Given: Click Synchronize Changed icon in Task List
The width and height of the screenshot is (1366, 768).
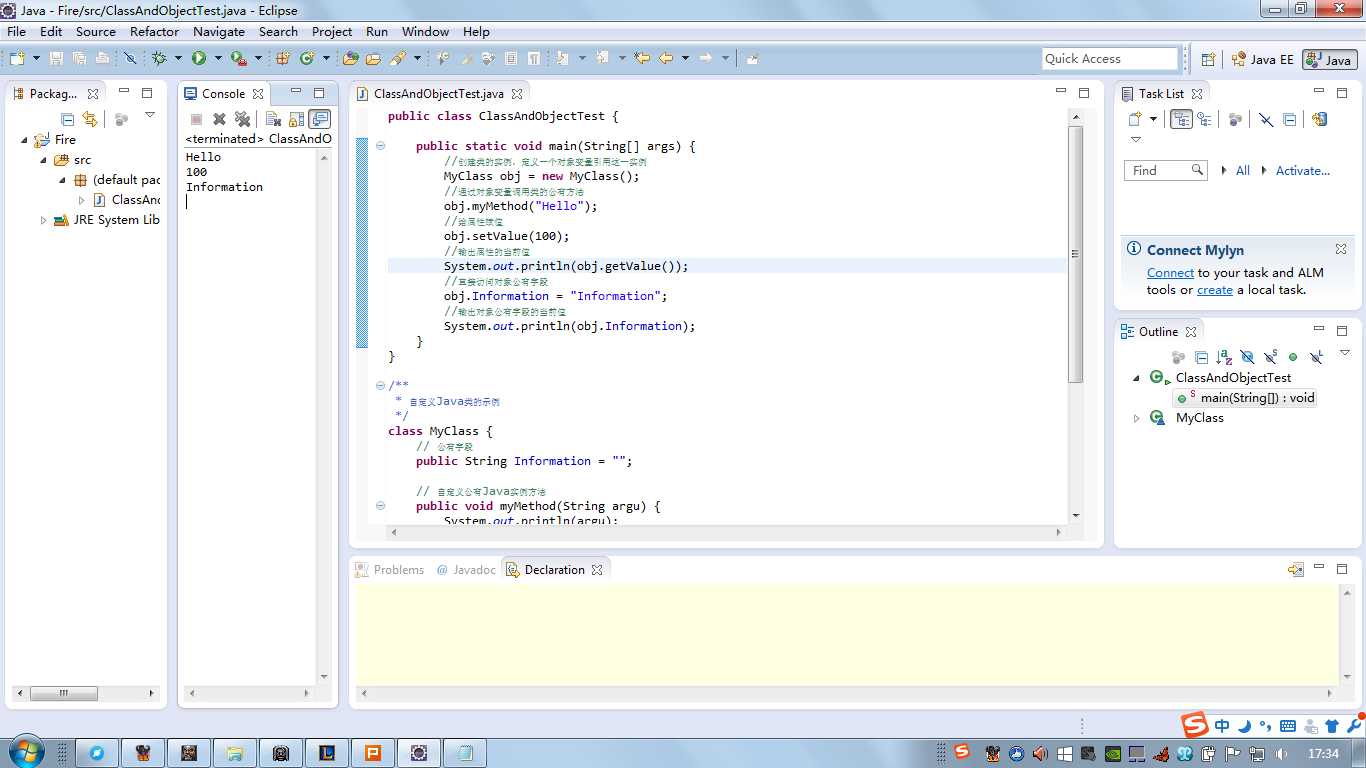Looking at the screenshot, I should point(1319,119).
